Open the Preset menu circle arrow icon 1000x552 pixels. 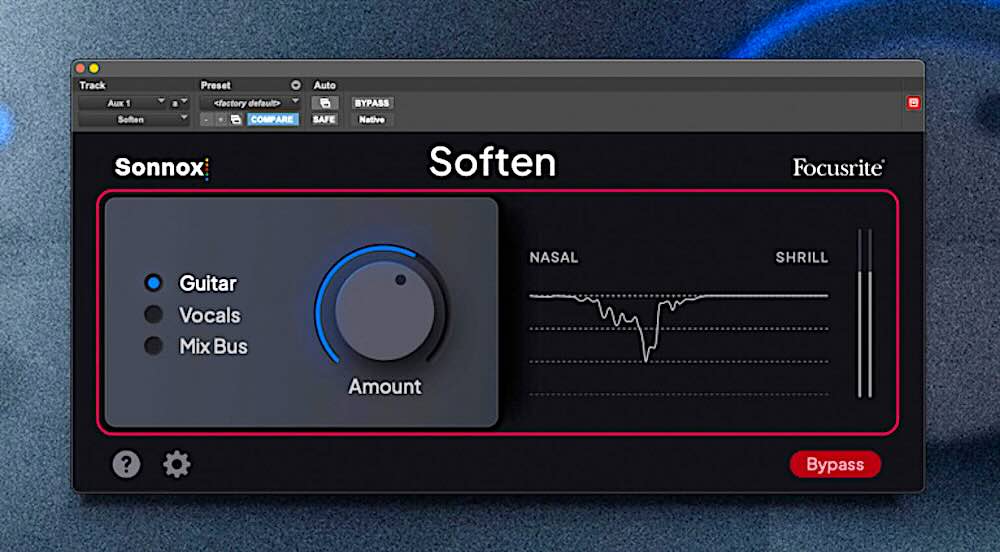click(x=295, y=86)
